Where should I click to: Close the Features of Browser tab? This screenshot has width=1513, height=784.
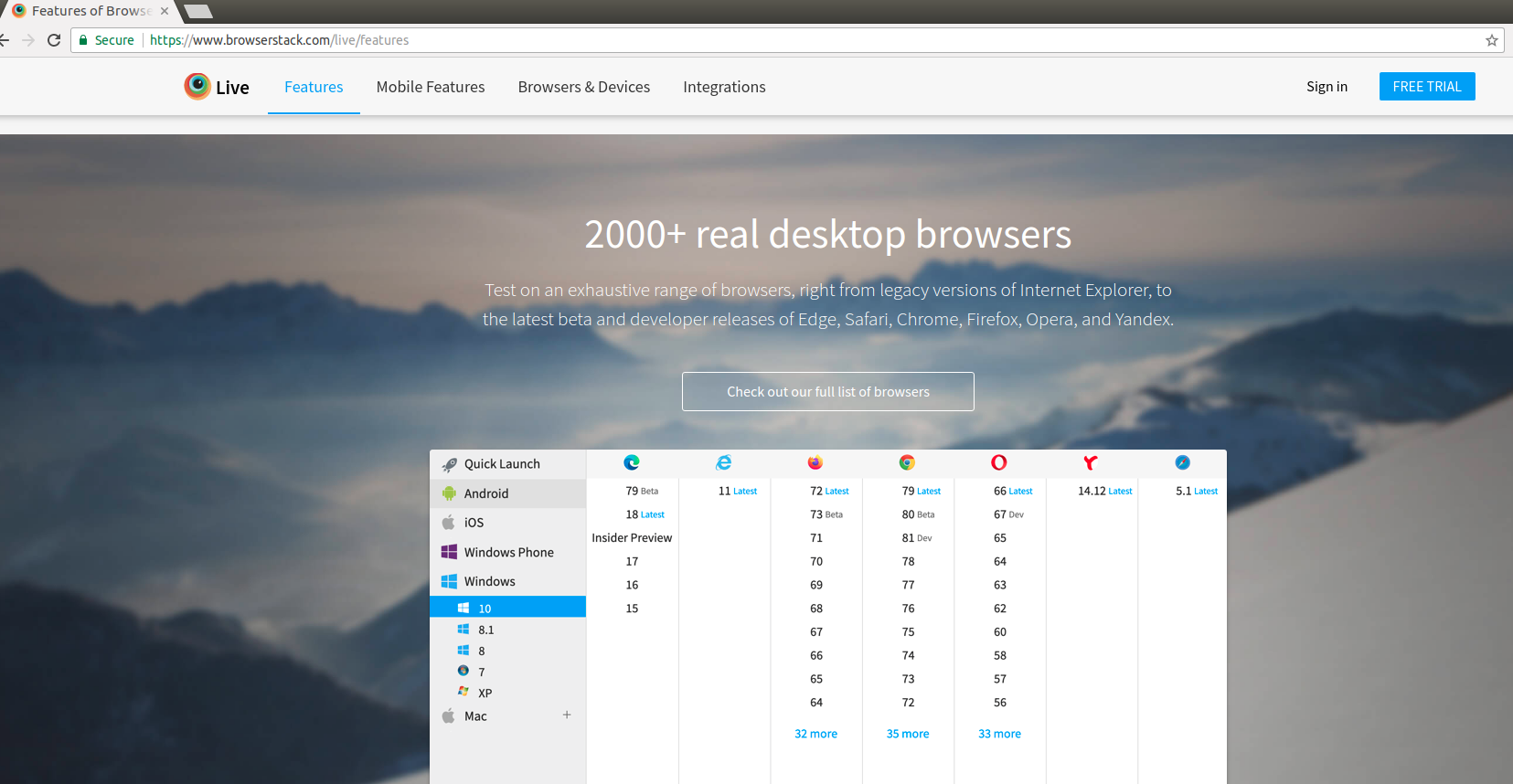tap(165, 11)
